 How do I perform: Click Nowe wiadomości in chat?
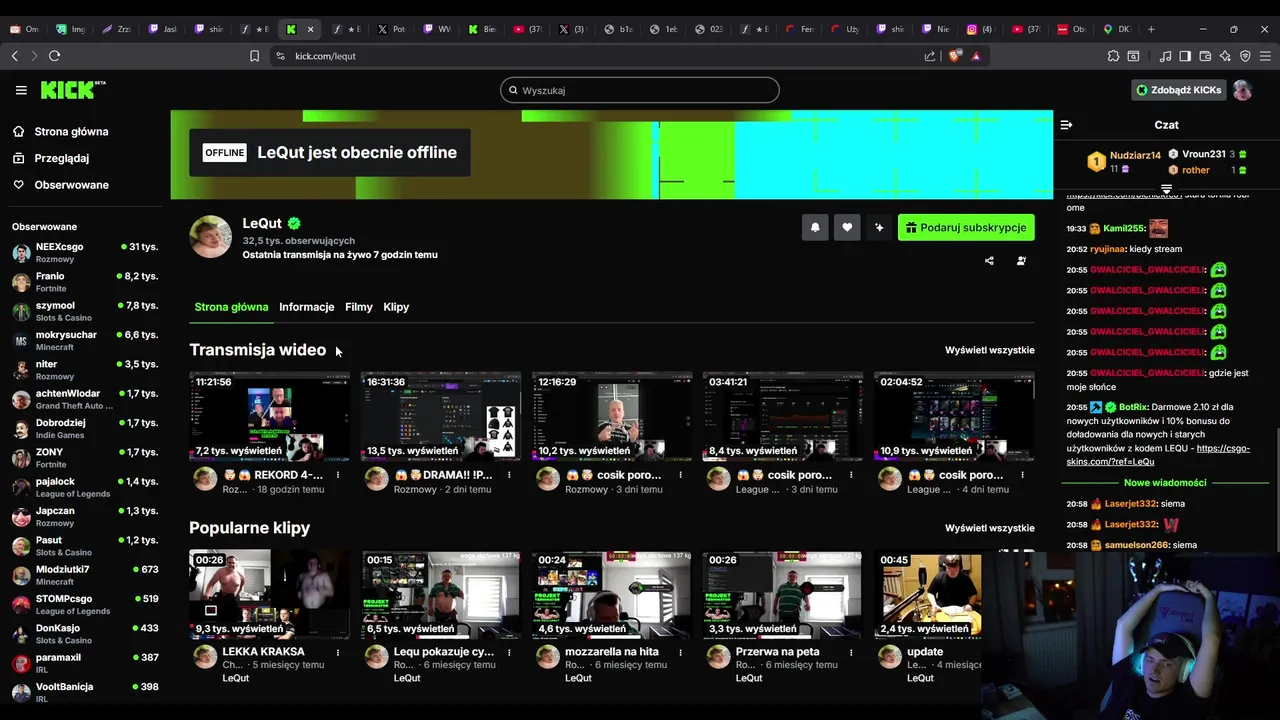coord(1164,482)
